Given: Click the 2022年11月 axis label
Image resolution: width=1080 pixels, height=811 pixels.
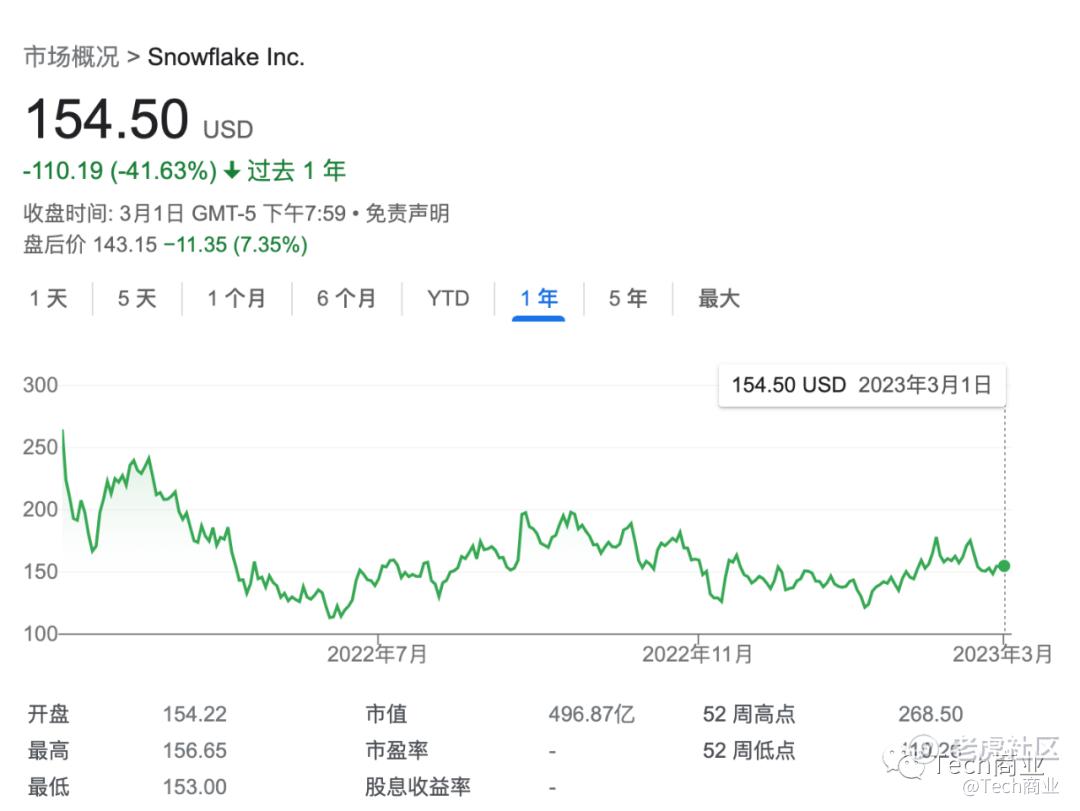Looking at the screenshot, I should (x=697, y=654).
